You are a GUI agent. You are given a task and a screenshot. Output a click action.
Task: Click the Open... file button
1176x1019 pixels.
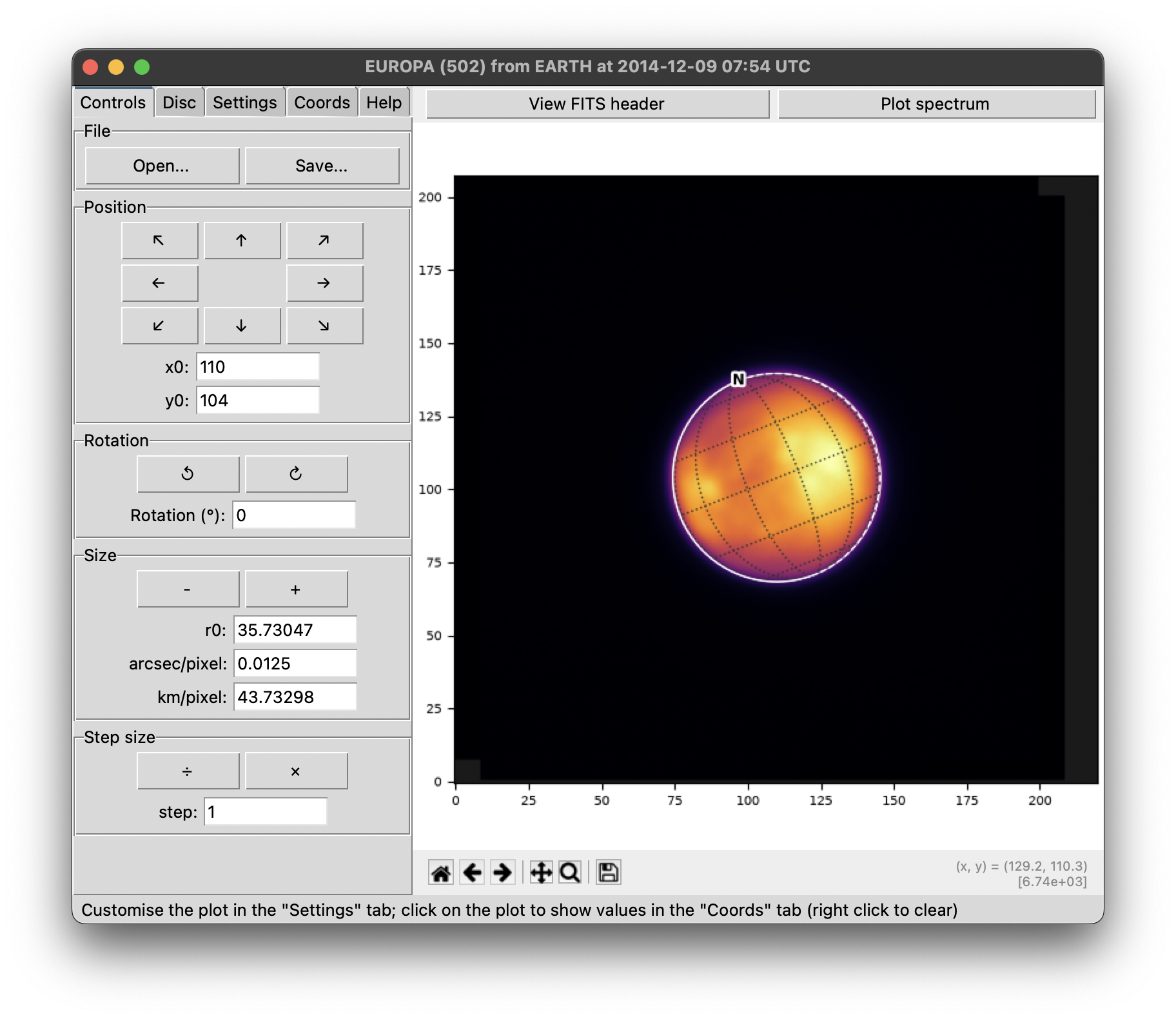tap(162, 166)
